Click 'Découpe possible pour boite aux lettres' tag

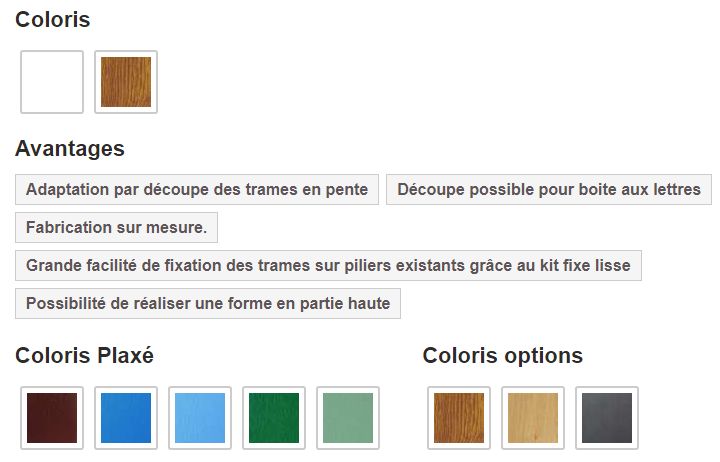pyautogui.click(x=549, y=189)
